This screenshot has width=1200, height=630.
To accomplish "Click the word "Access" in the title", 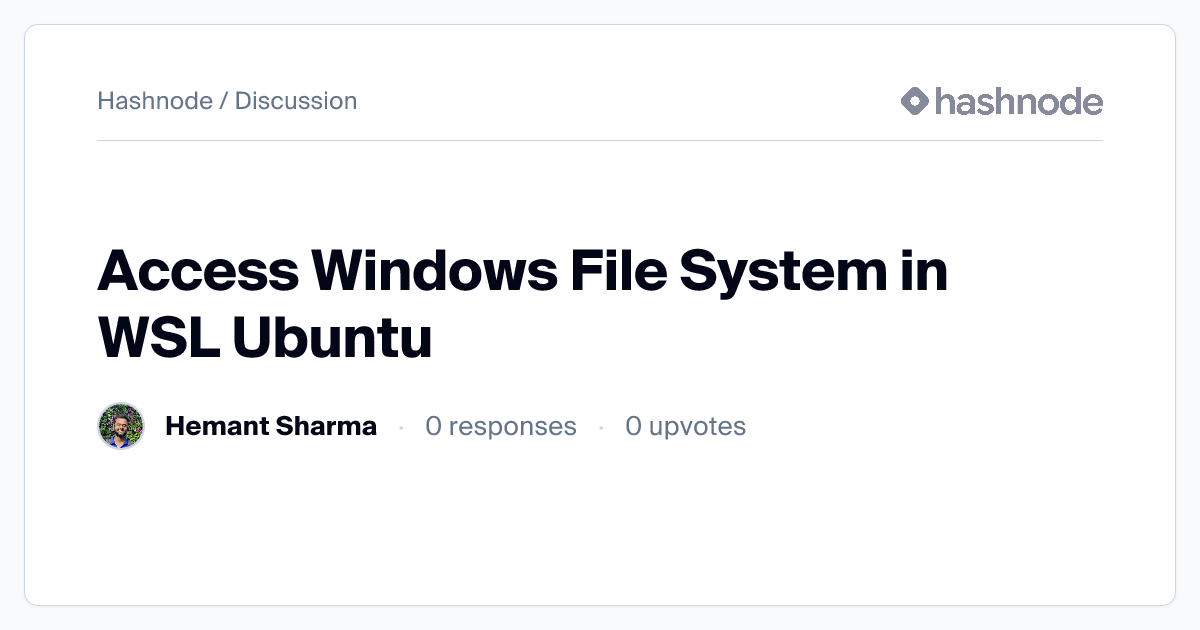I will coord(199,270).
